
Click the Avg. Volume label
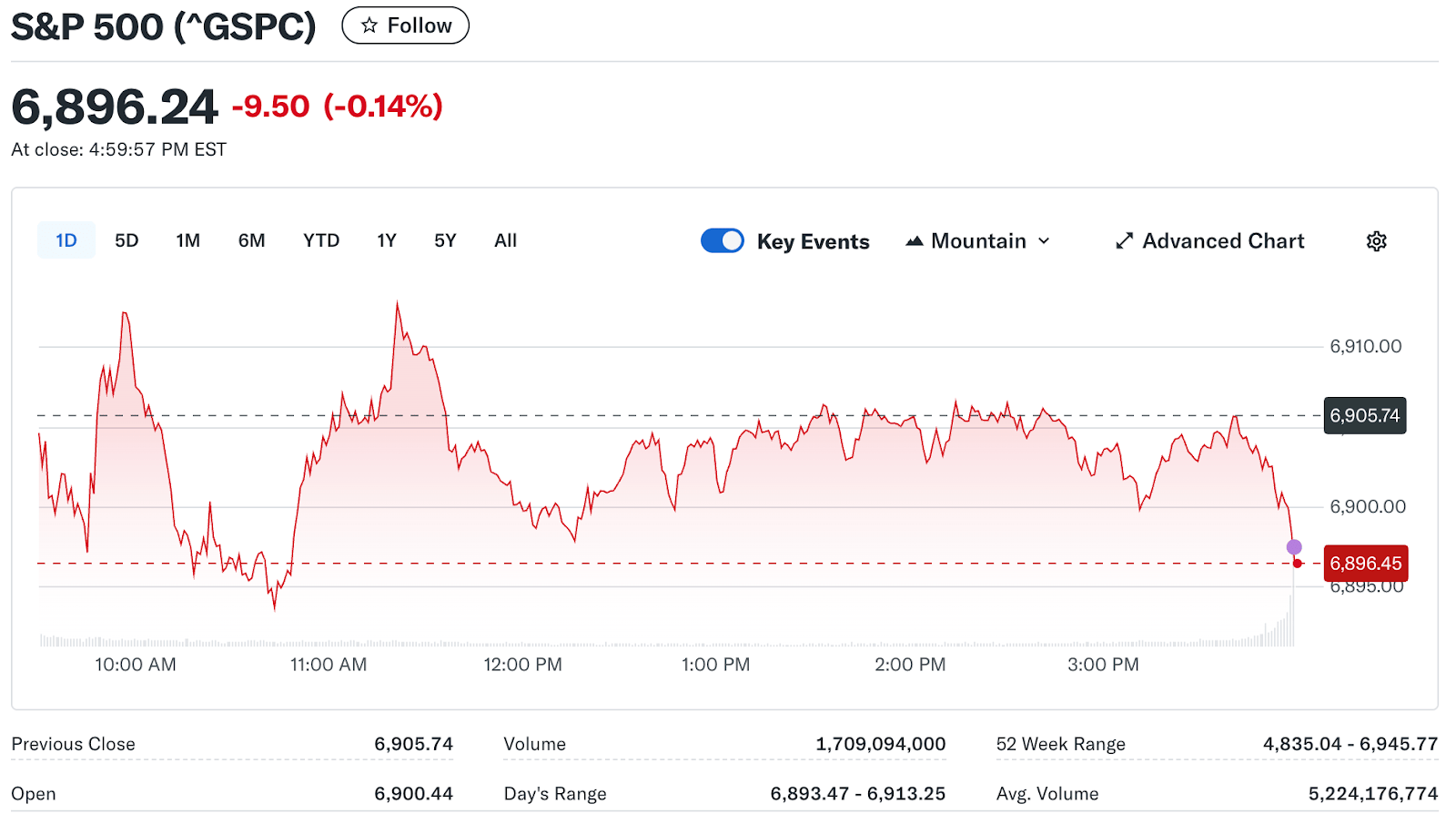point(1047,794)
